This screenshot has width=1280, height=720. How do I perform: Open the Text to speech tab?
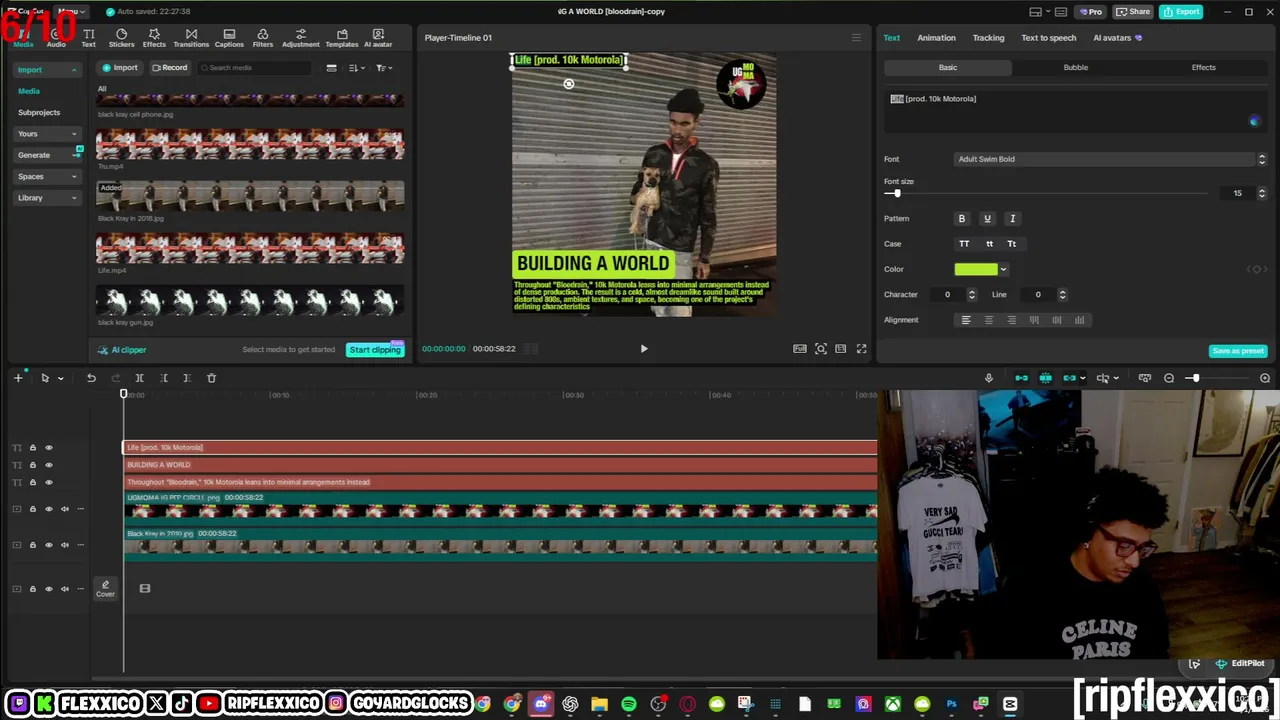coord(1049,38)
